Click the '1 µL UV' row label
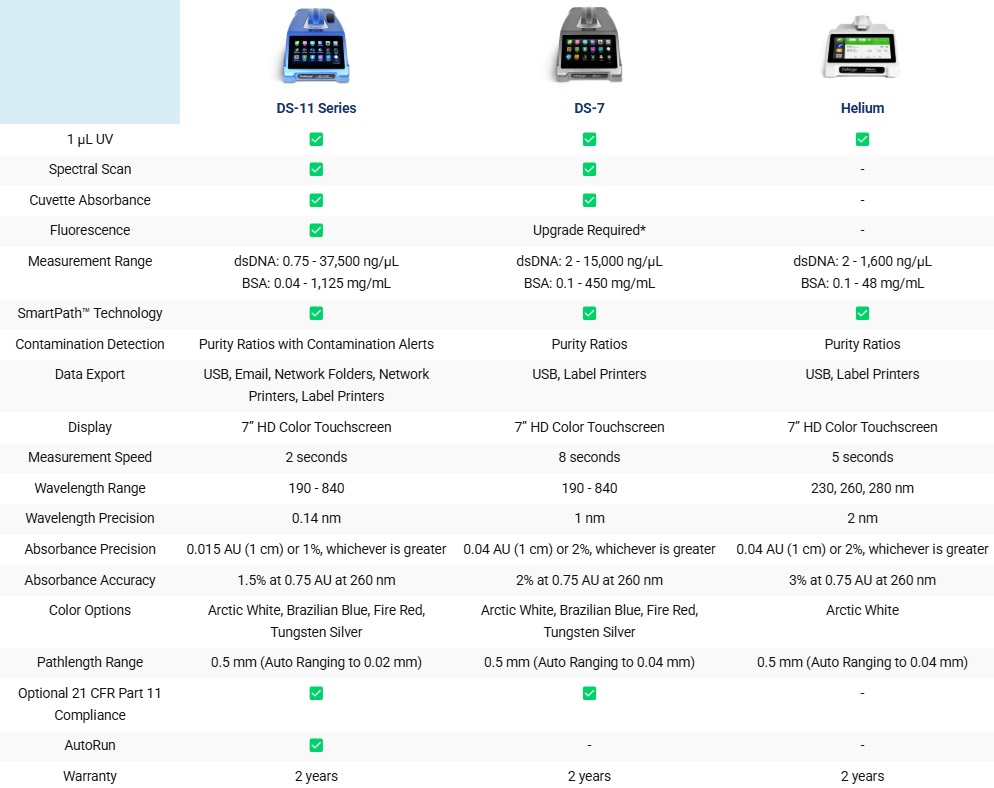Image resolution: width=994 pixels, height=788 pixels. (x=90, y=139)
